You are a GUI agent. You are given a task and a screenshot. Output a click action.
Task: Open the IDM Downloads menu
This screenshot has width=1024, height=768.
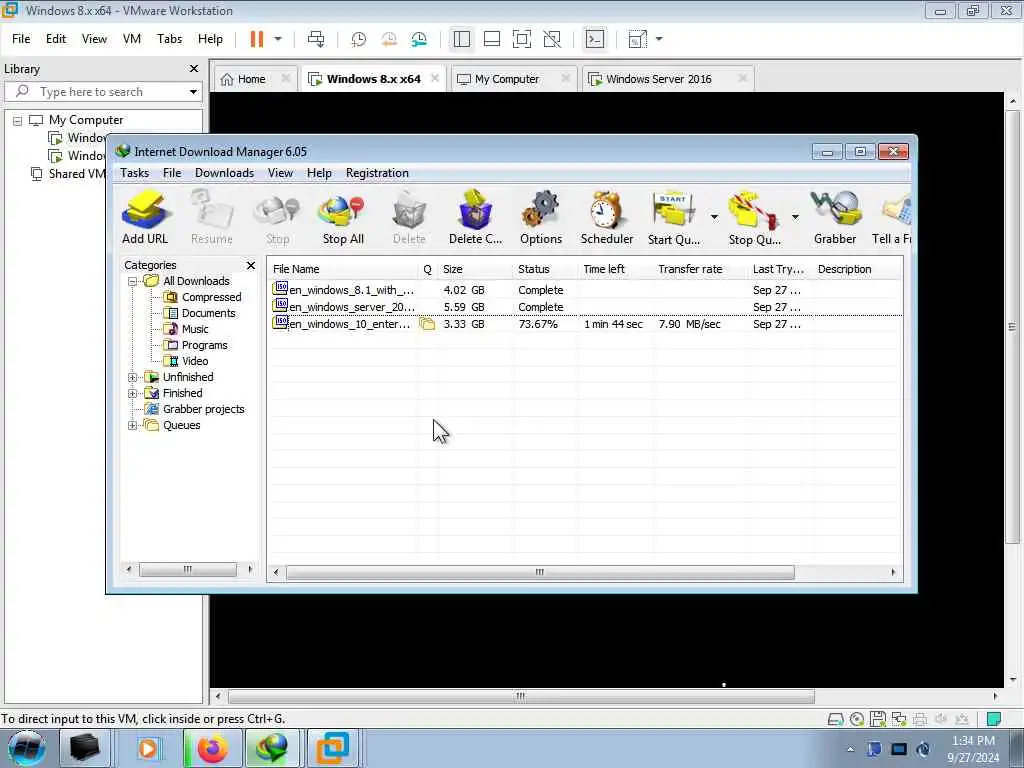pos(224,173)
